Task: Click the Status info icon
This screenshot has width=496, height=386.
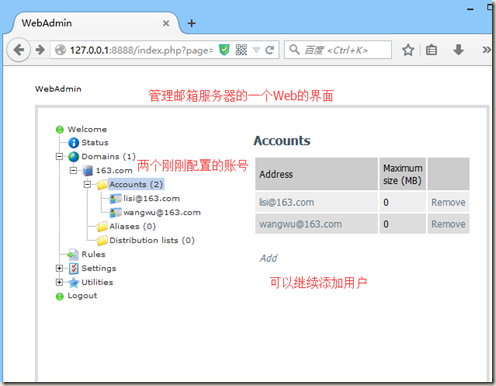Action: (x=73, y=143)
